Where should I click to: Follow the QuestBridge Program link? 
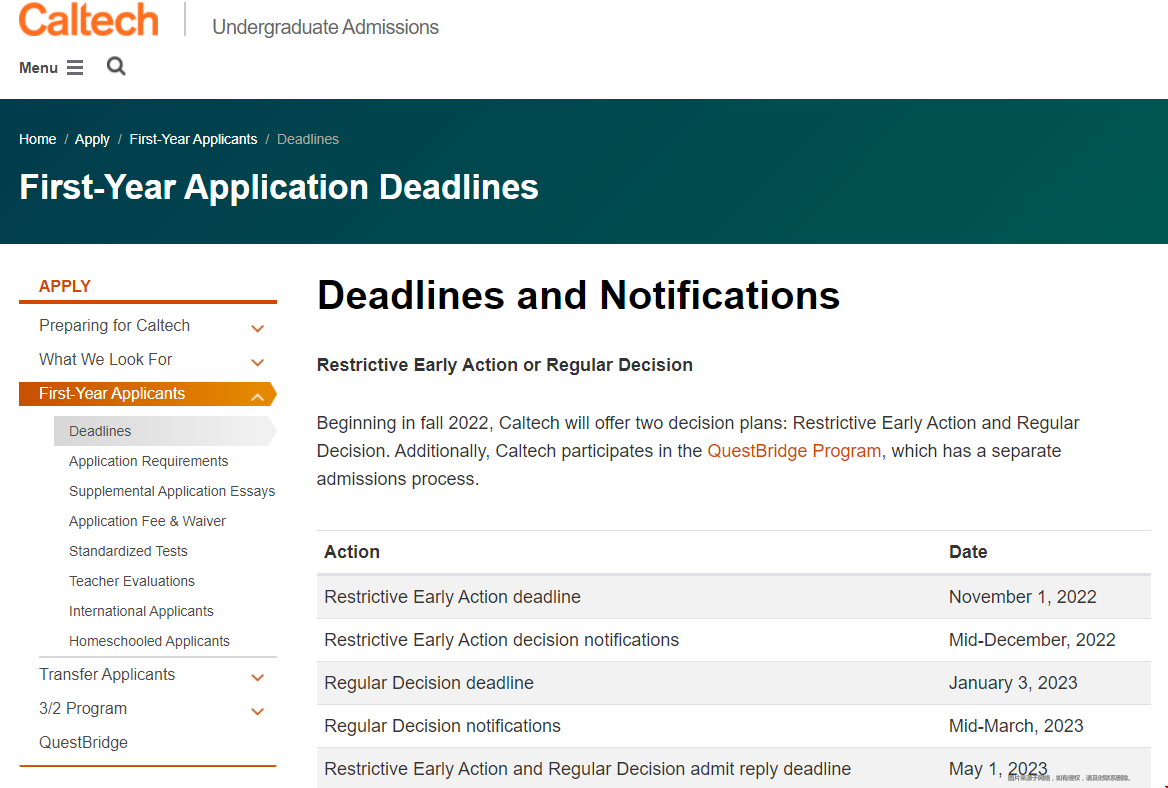(794, 451)
